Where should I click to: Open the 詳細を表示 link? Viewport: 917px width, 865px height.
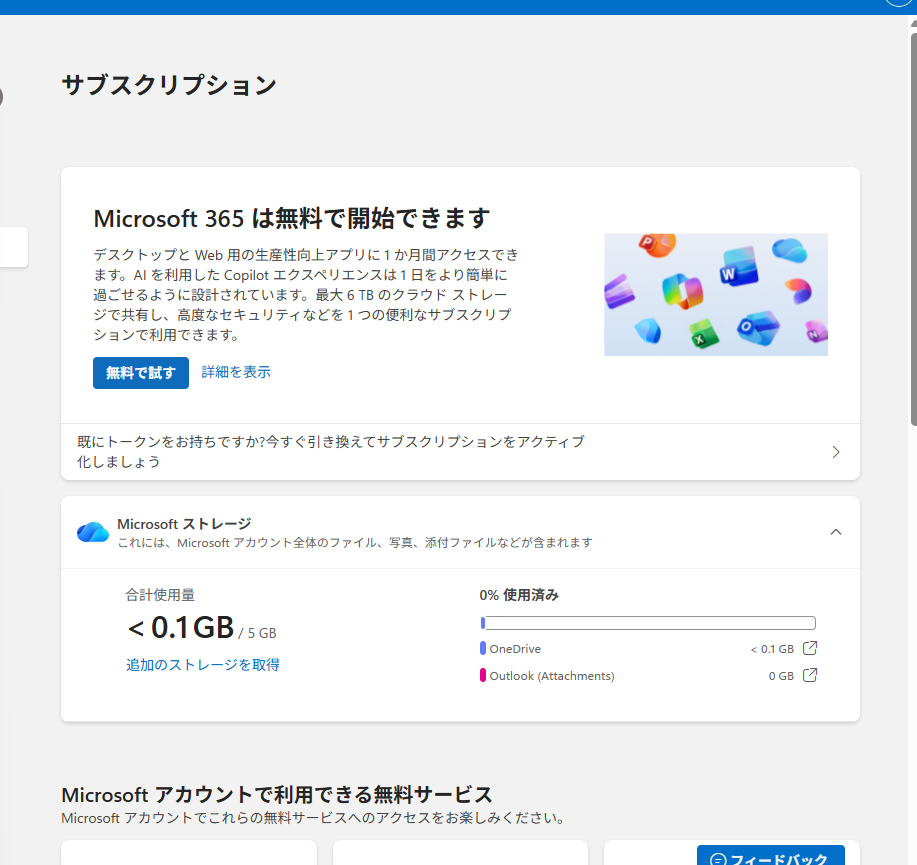click(236, 372)
